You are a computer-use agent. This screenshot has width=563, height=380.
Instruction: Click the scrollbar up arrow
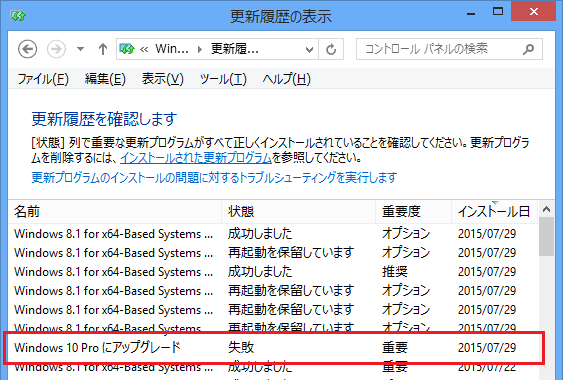point(546,209)
